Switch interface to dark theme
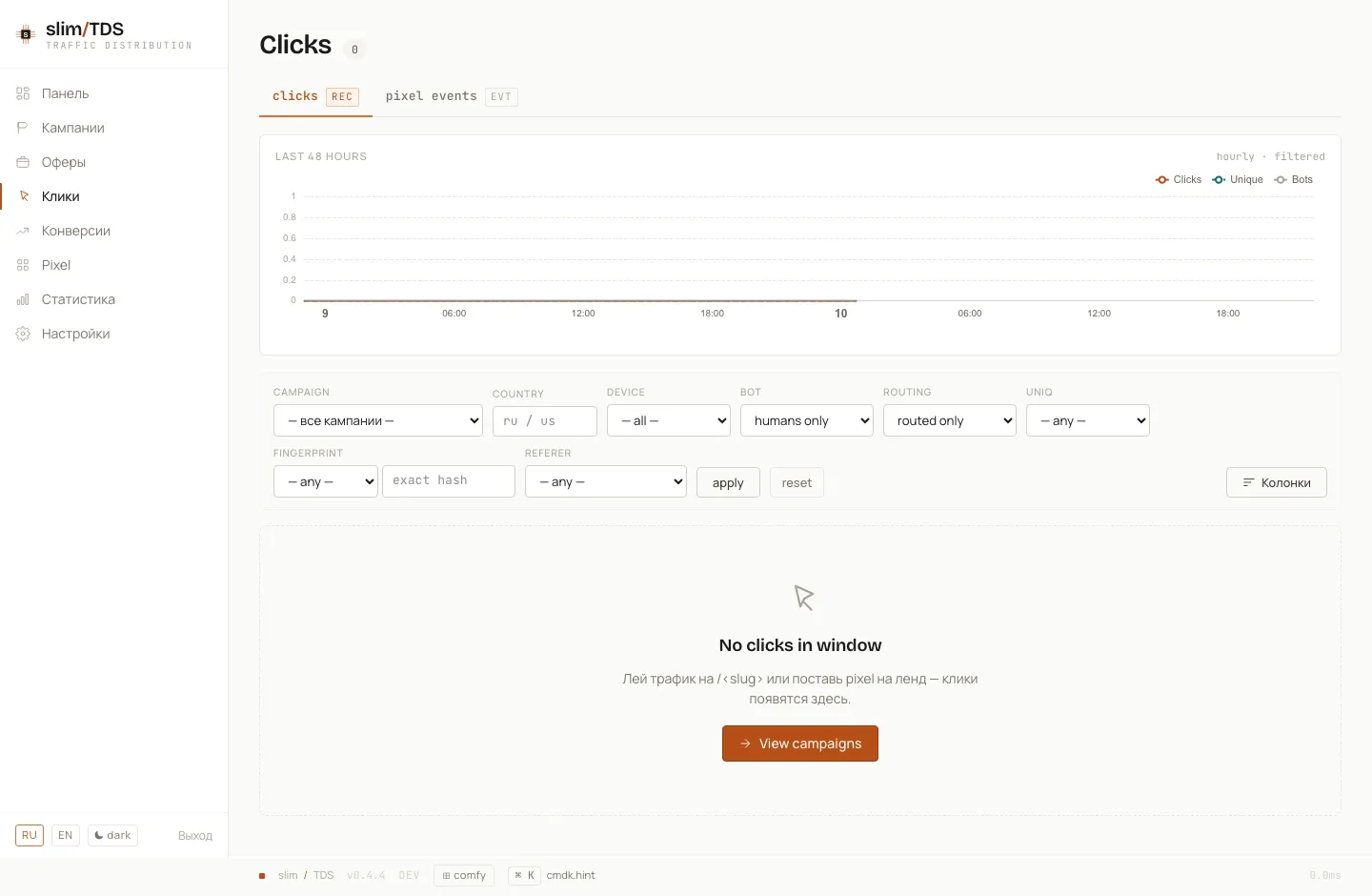 112,835
